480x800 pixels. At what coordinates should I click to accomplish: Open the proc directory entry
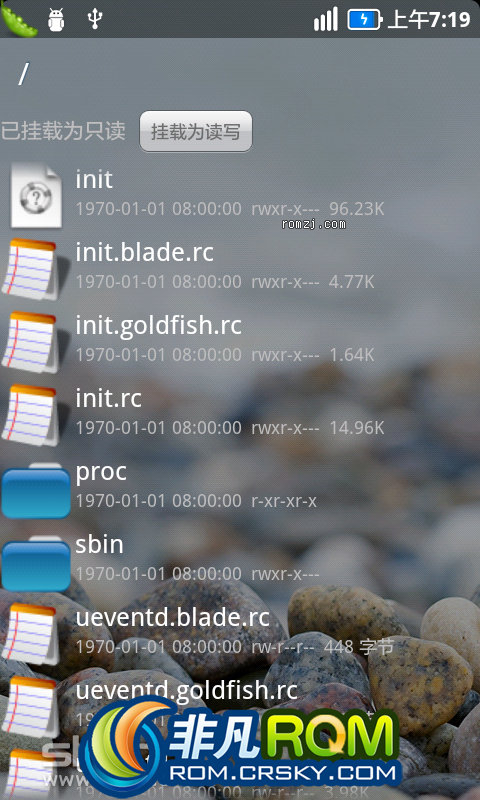(240, 487)
